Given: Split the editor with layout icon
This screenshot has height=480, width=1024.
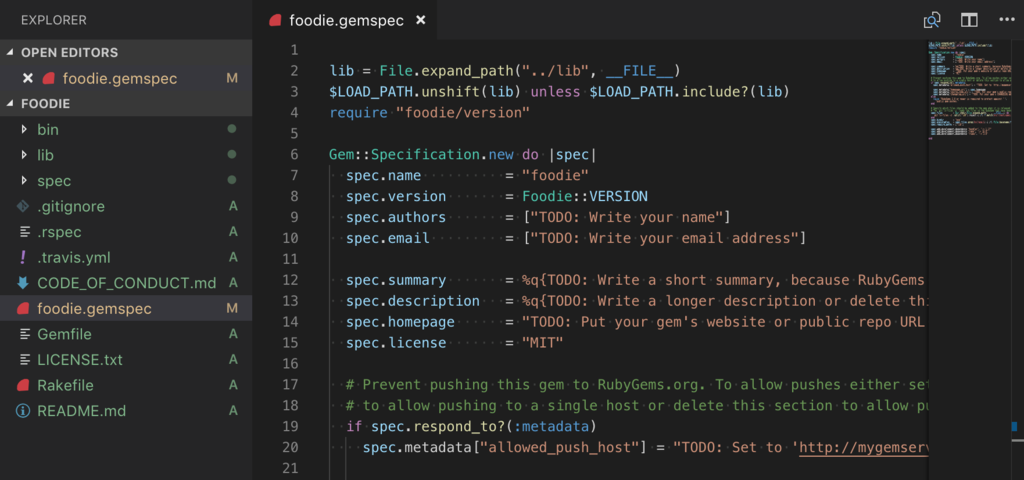Looking at the screenshot, I should tap(969, 20).
